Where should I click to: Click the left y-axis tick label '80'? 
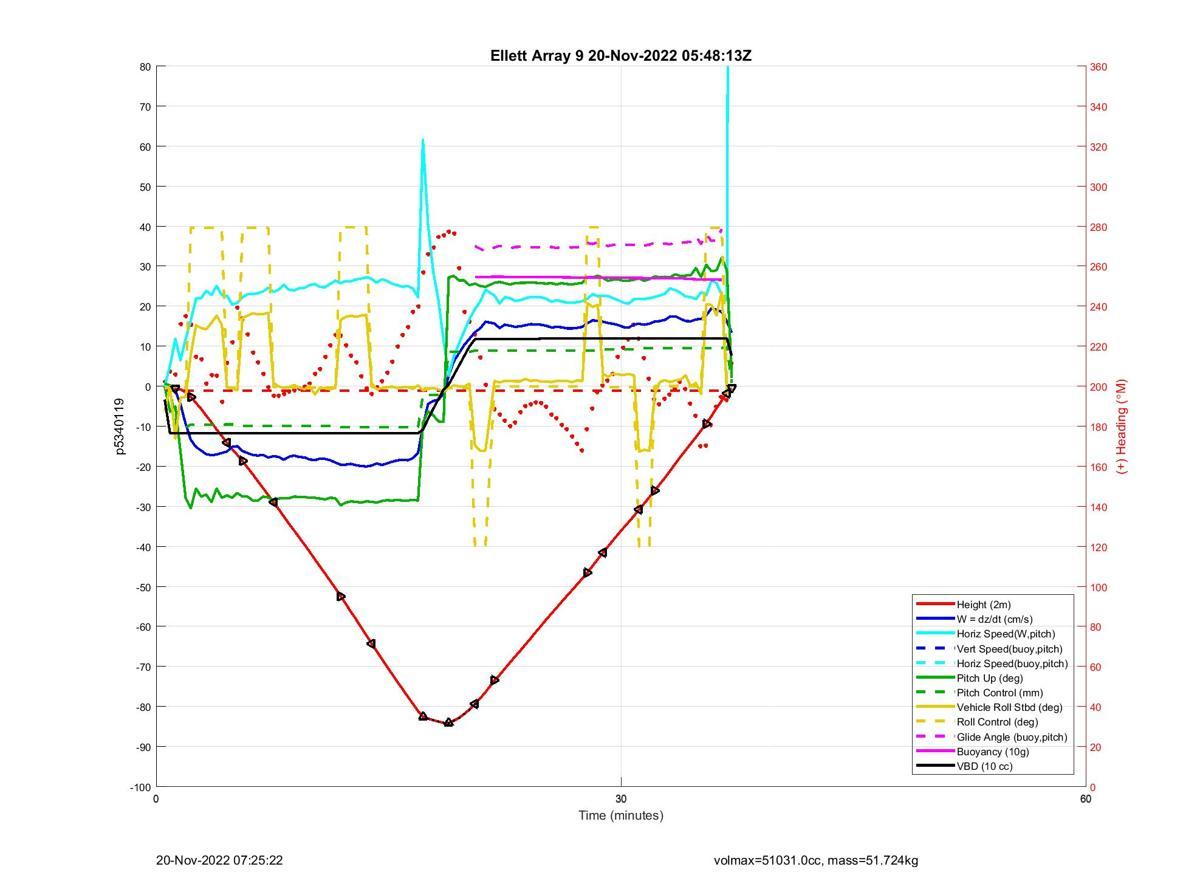click(145, 67)
